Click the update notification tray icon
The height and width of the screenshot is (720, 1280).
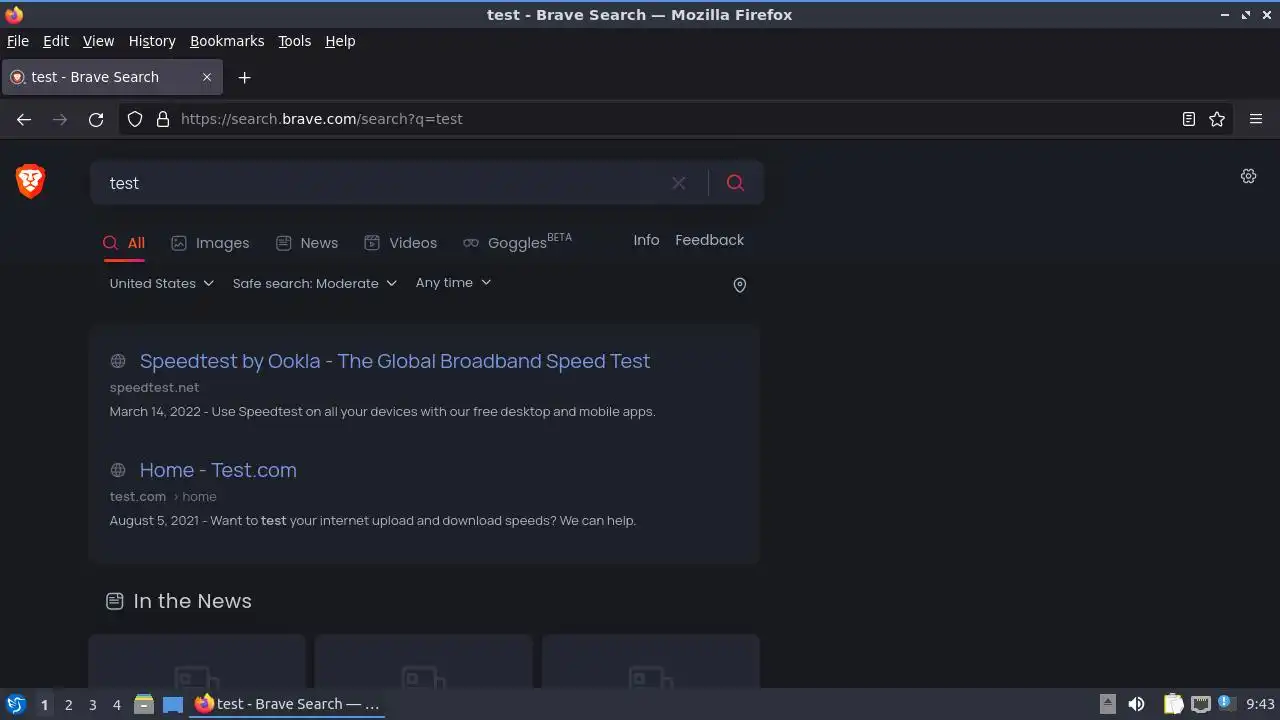(x=1225, y=704)
